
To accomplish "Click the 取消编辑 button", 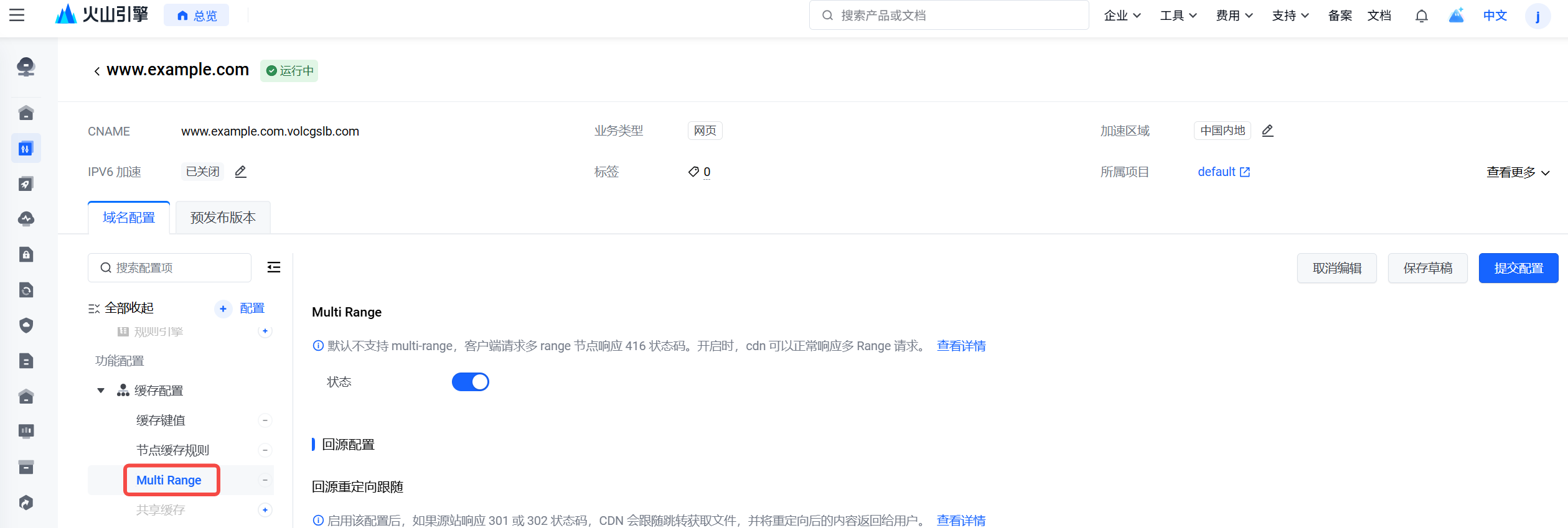I will (x=1337, y=268).
